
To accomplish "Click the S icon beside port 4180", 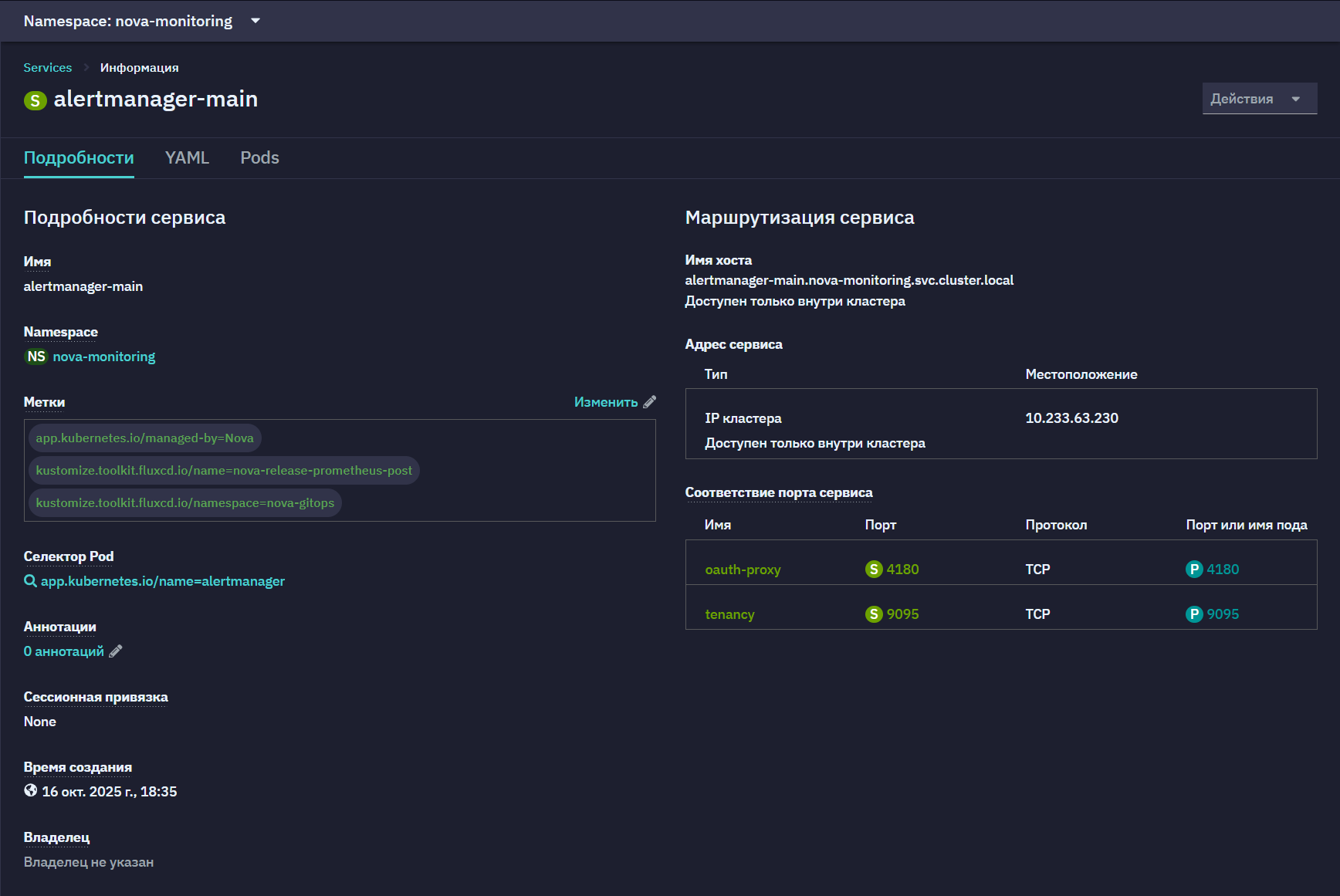I will tap(874, 570).
